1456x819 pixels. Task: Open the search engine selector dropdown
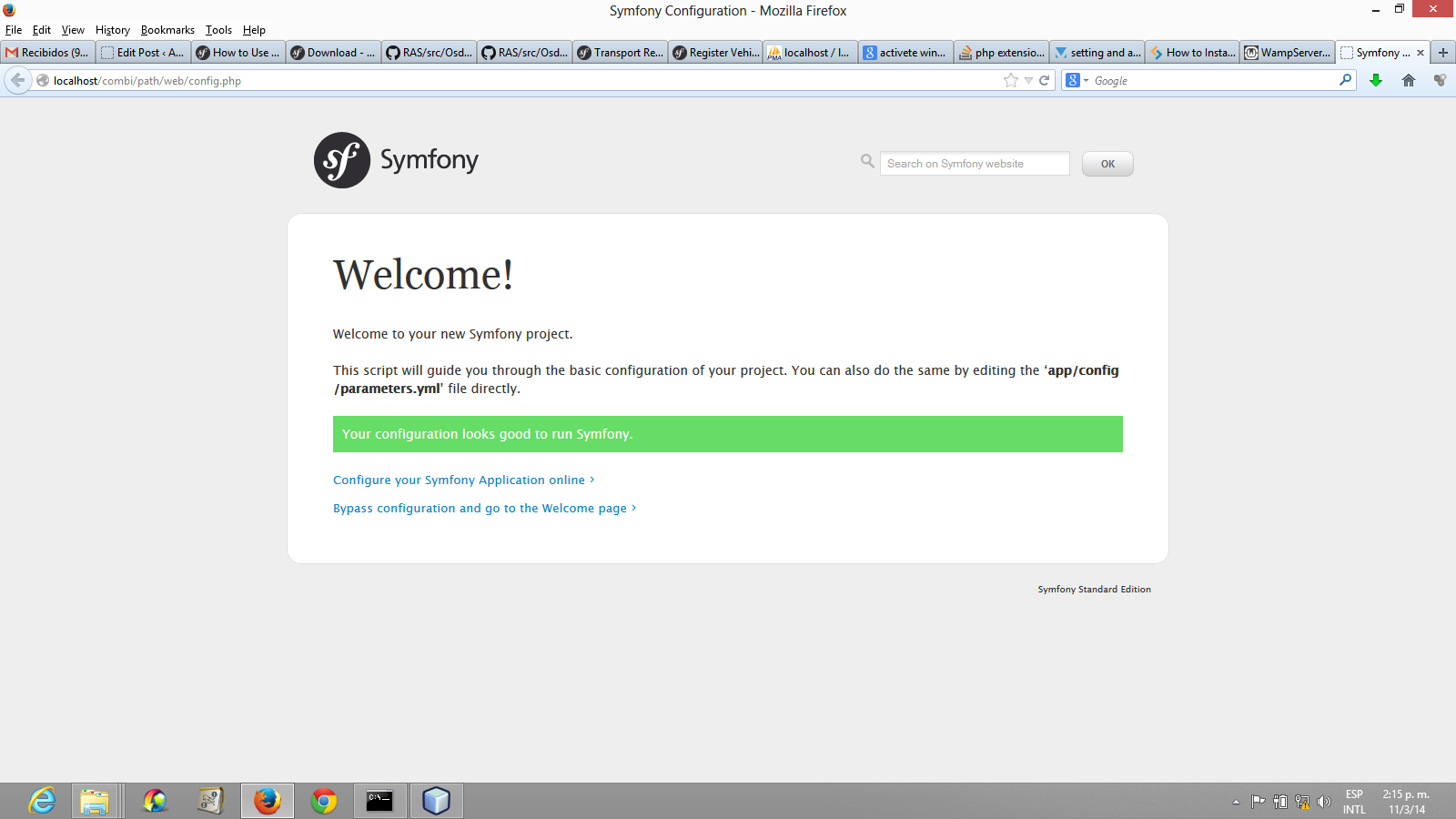[1077, 80]
